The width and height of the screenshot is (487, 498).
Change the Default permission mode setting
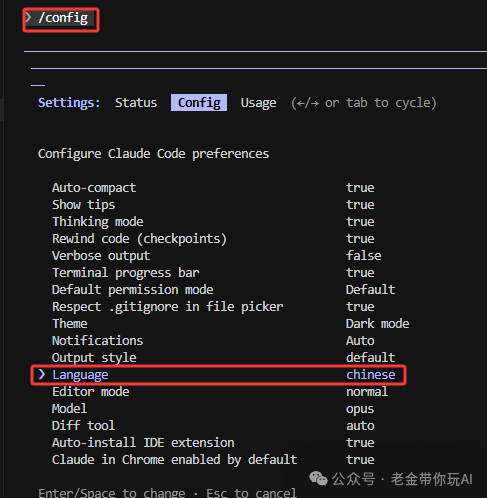[224, 290]
